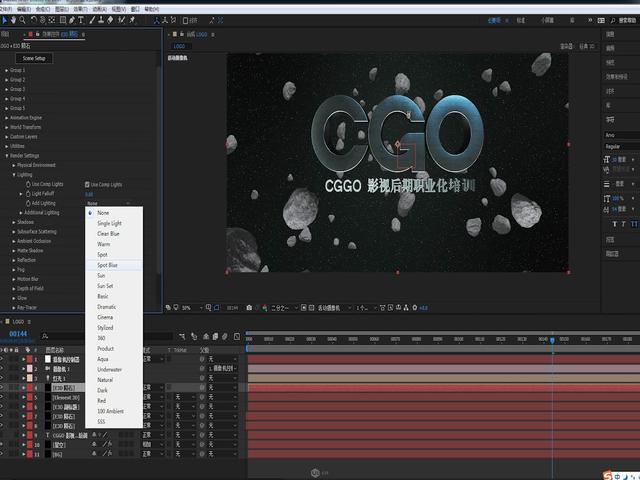Click the show channel color icon
640x480 pixels.
[265, 308]
